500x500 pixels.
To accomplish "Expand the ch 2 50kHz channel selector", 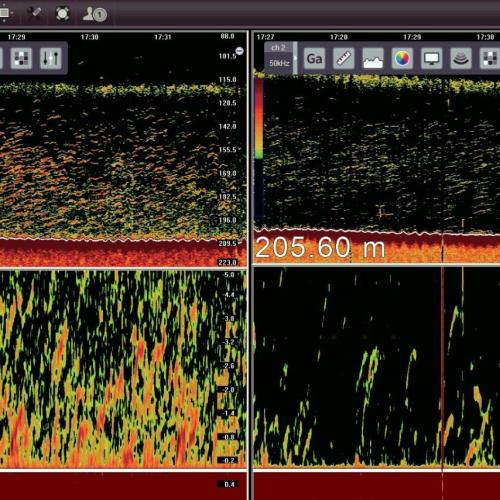I will tap(280, 58).
